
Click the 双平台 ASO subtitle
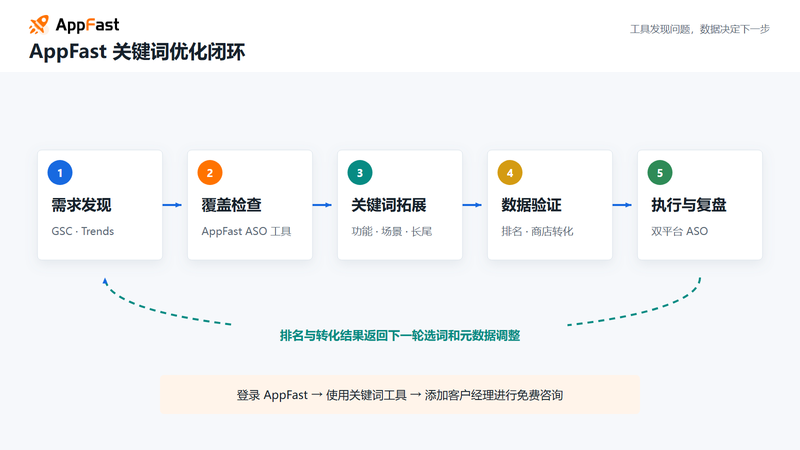[680, 232]
